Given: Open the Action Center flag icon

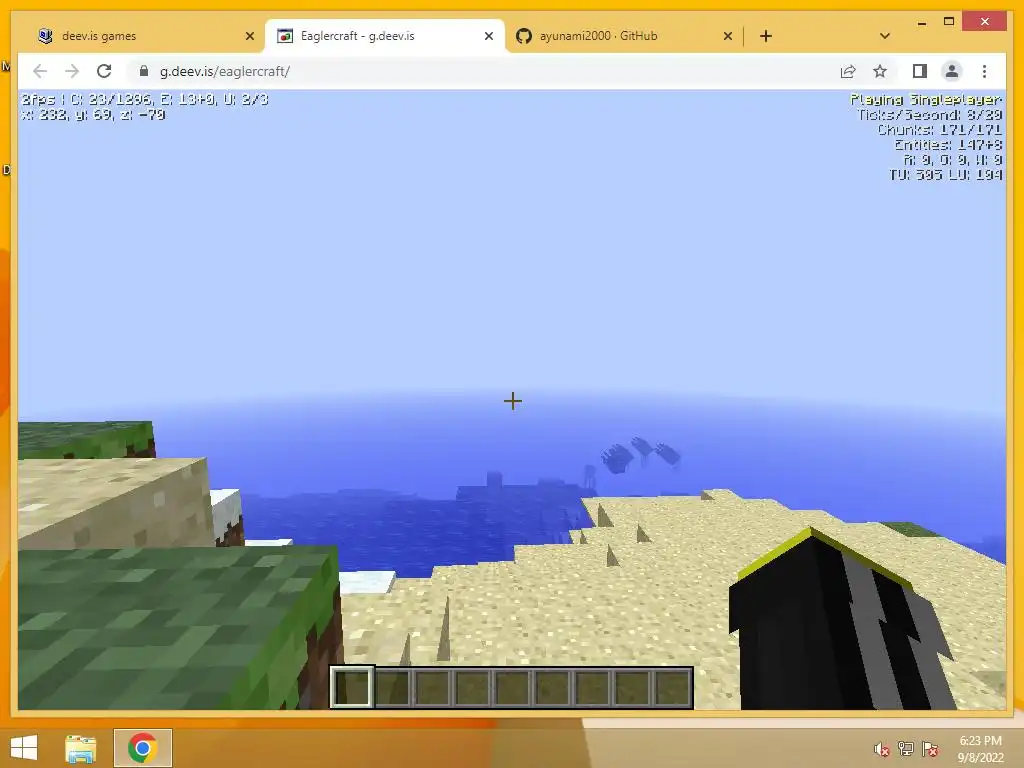Looking at the screenshot, I should click(930, 749).
